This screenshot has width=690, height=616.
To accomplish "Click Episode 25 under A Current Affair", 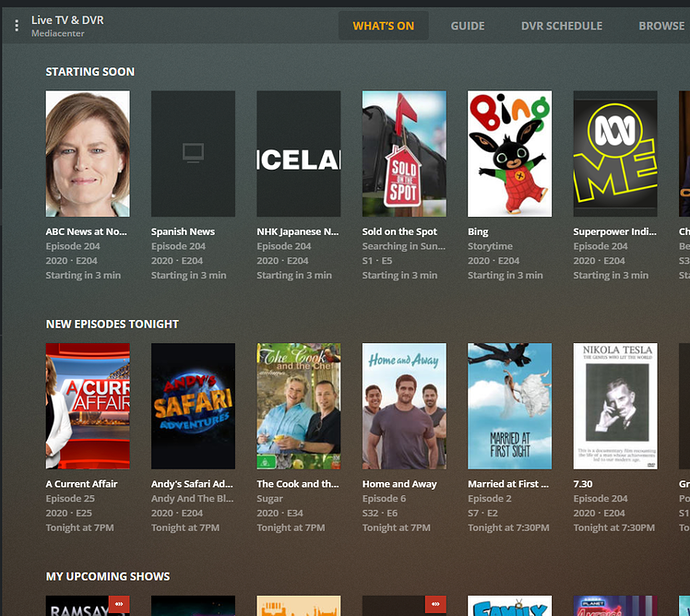I will (70, 499).
